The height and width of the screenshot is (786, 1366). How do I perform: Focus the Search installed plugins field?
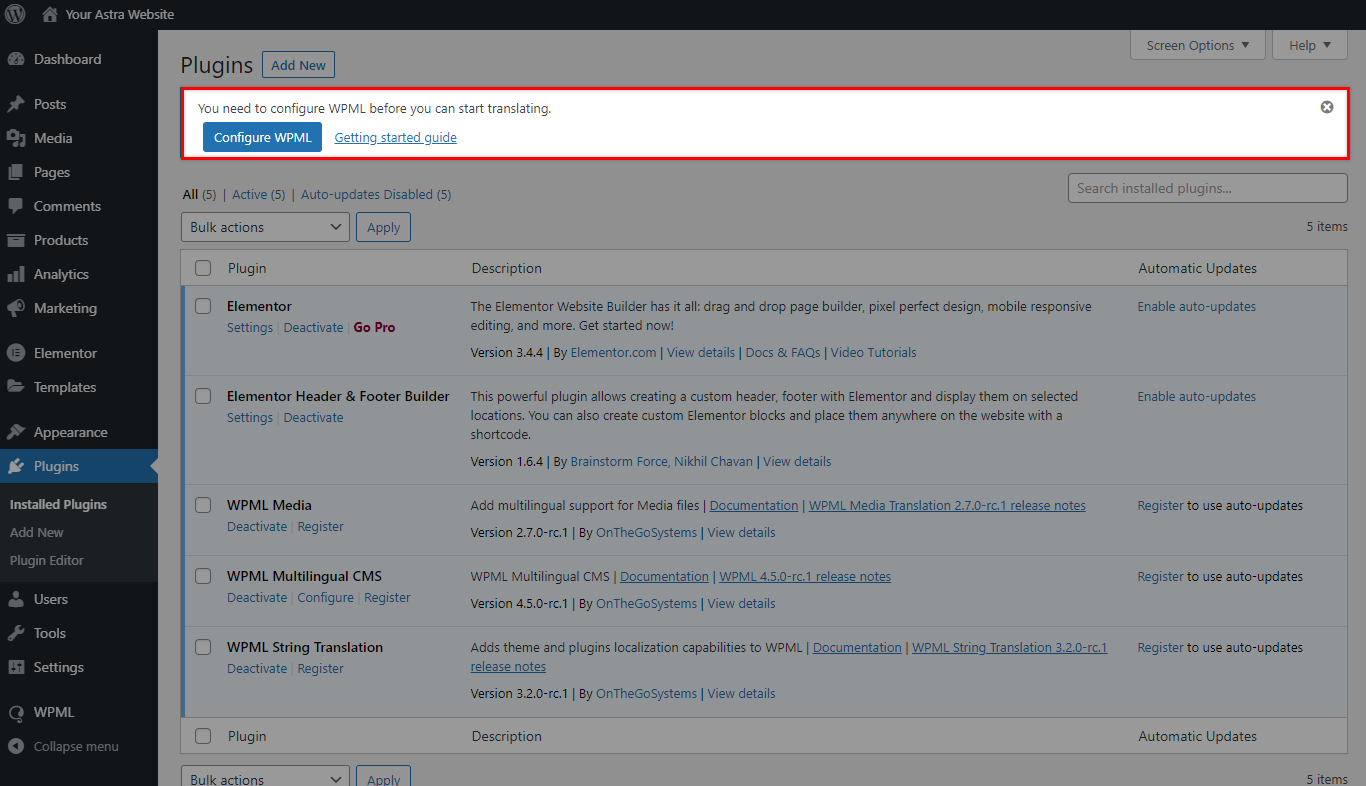point(1207,188)
